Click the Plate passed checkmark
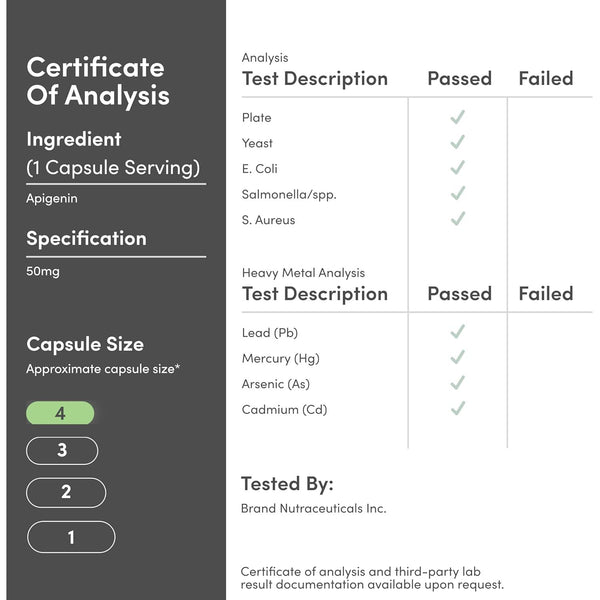The height and width of the screenshot is (600, 600). [x=457, y=117]
